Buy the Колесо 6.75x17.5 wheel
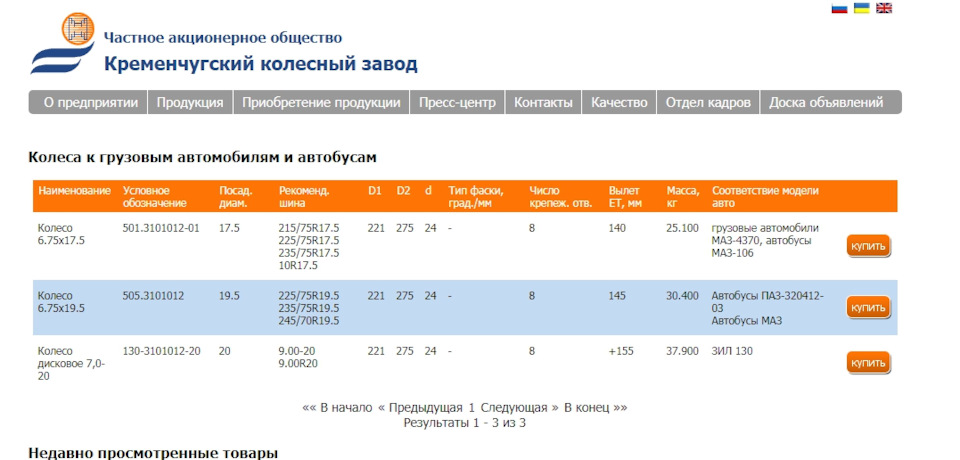Image resolution: width=960 pixels, height=460 pixels. point(867,246)
